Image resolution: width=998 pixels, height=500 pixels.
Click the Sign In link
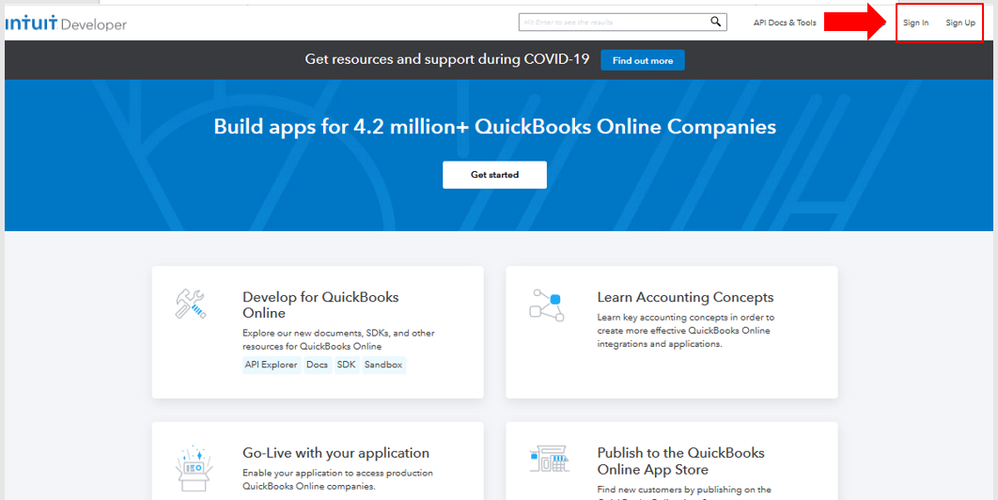tap(915, 23)
